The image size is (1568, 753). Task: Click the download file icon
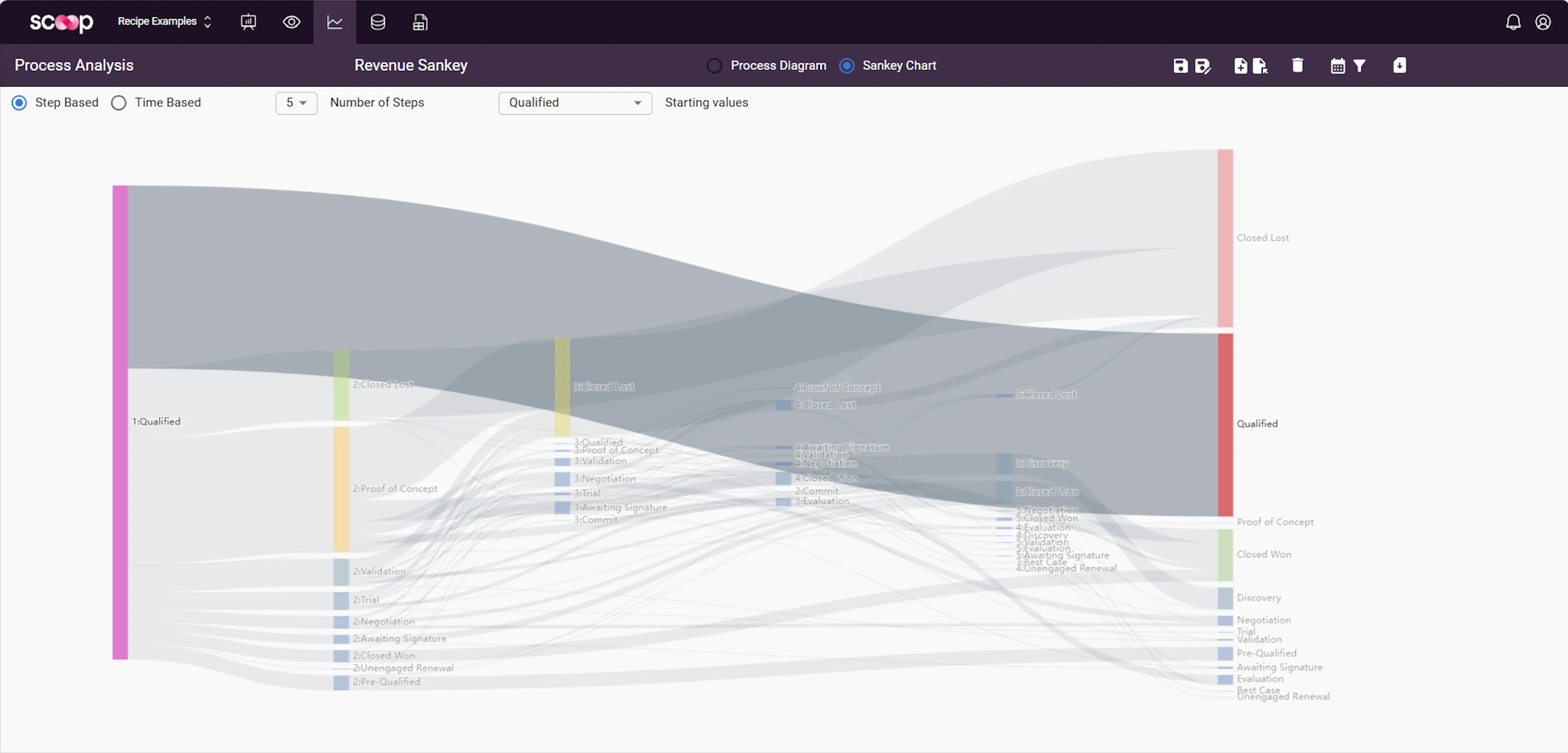[x=1399, y=65]
